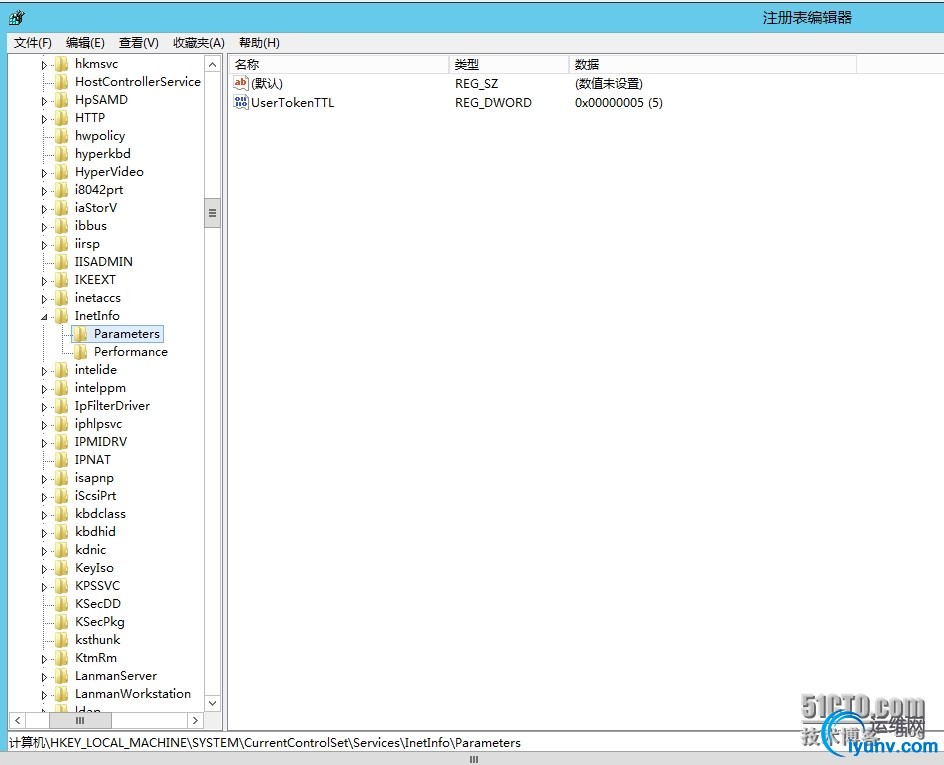Expand the LanmanWorkstation tree node

pos(44,695)
